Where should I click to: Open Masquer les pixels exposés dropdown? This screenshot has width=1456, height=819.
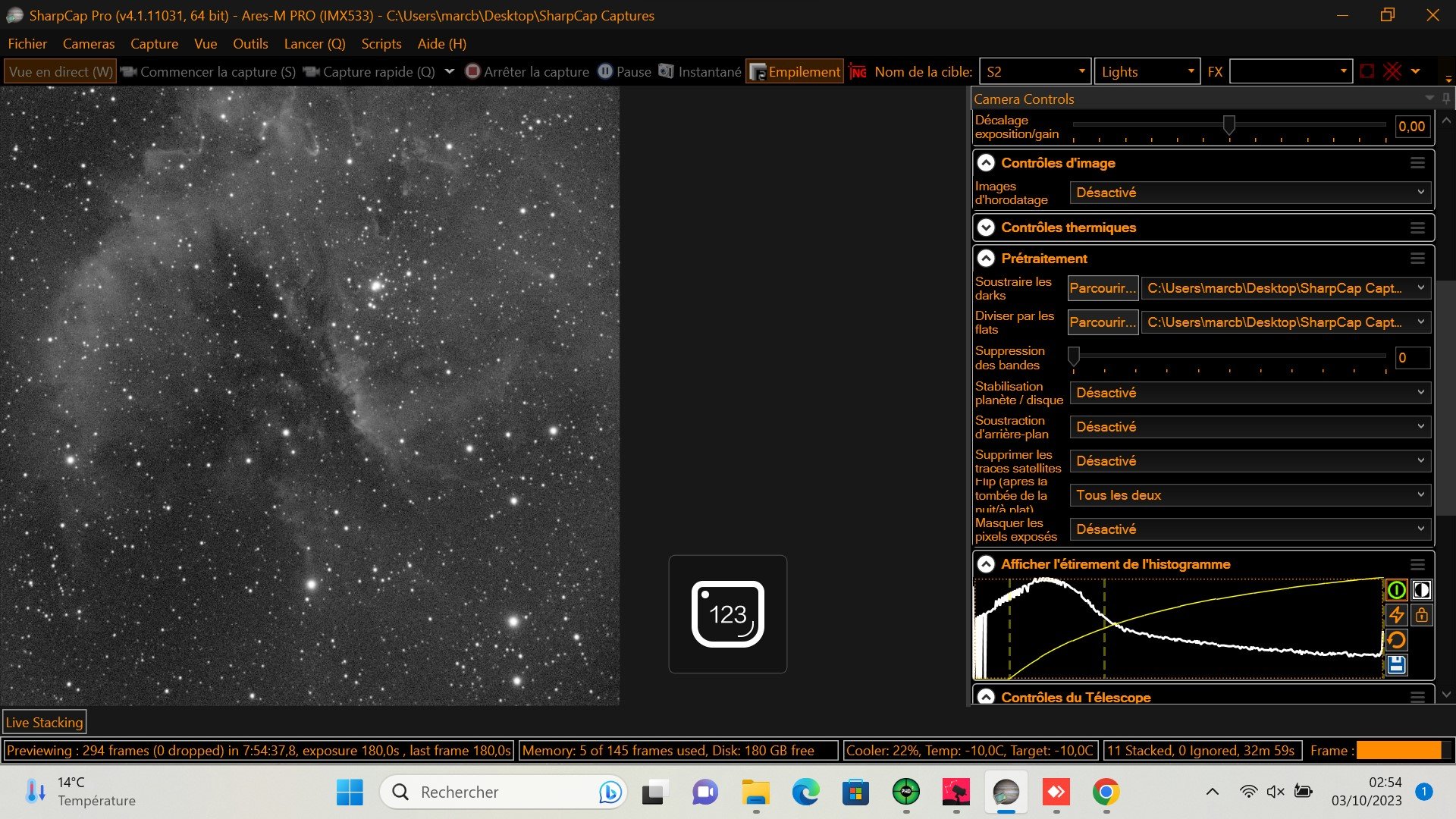pos(1250,529)
